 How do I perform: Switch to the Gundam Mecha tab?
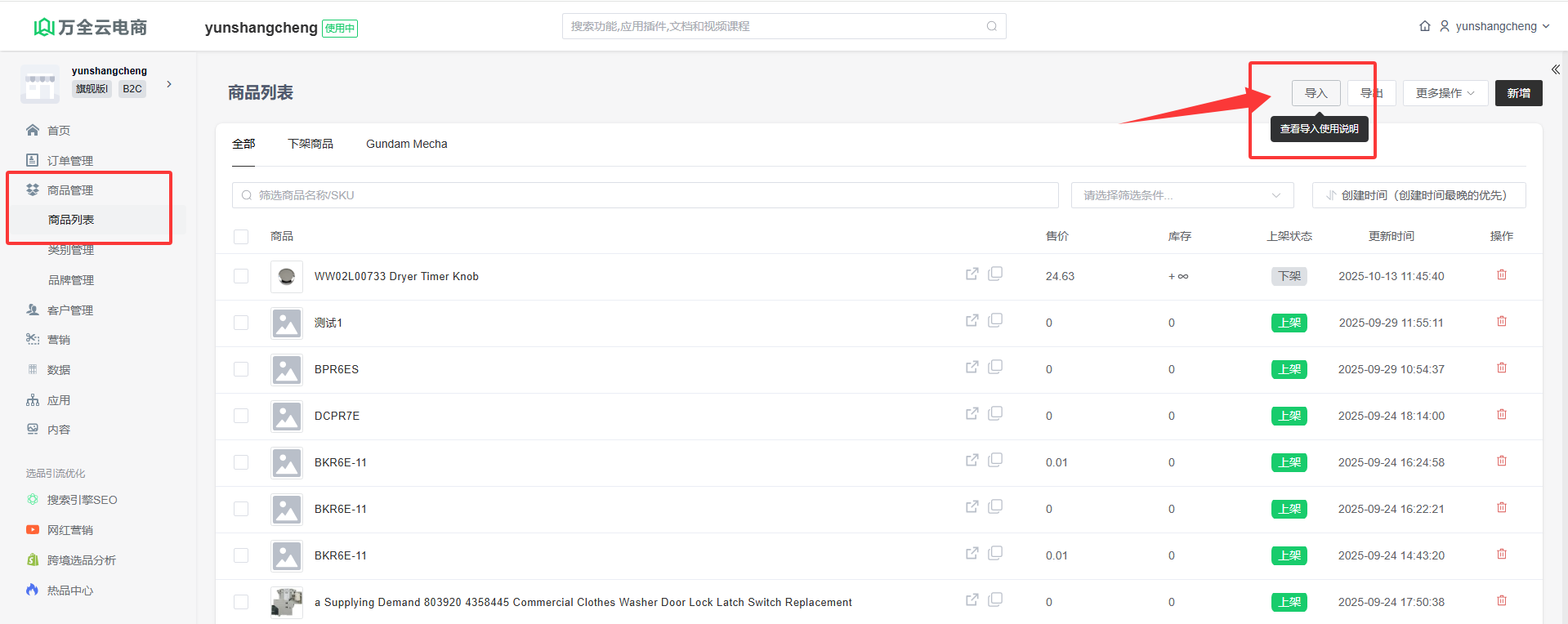point(406,144)
